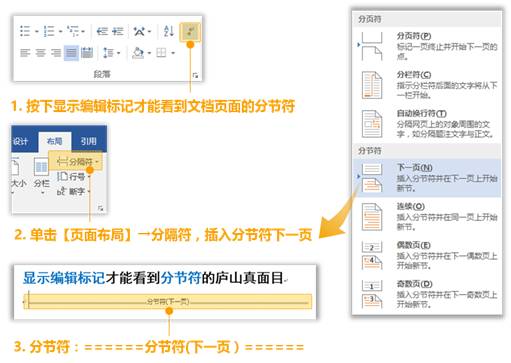This screenshot has height=363, width=511.
Task: Click the 显示编辑标记 blue text
Action: [x=64, y=278]
